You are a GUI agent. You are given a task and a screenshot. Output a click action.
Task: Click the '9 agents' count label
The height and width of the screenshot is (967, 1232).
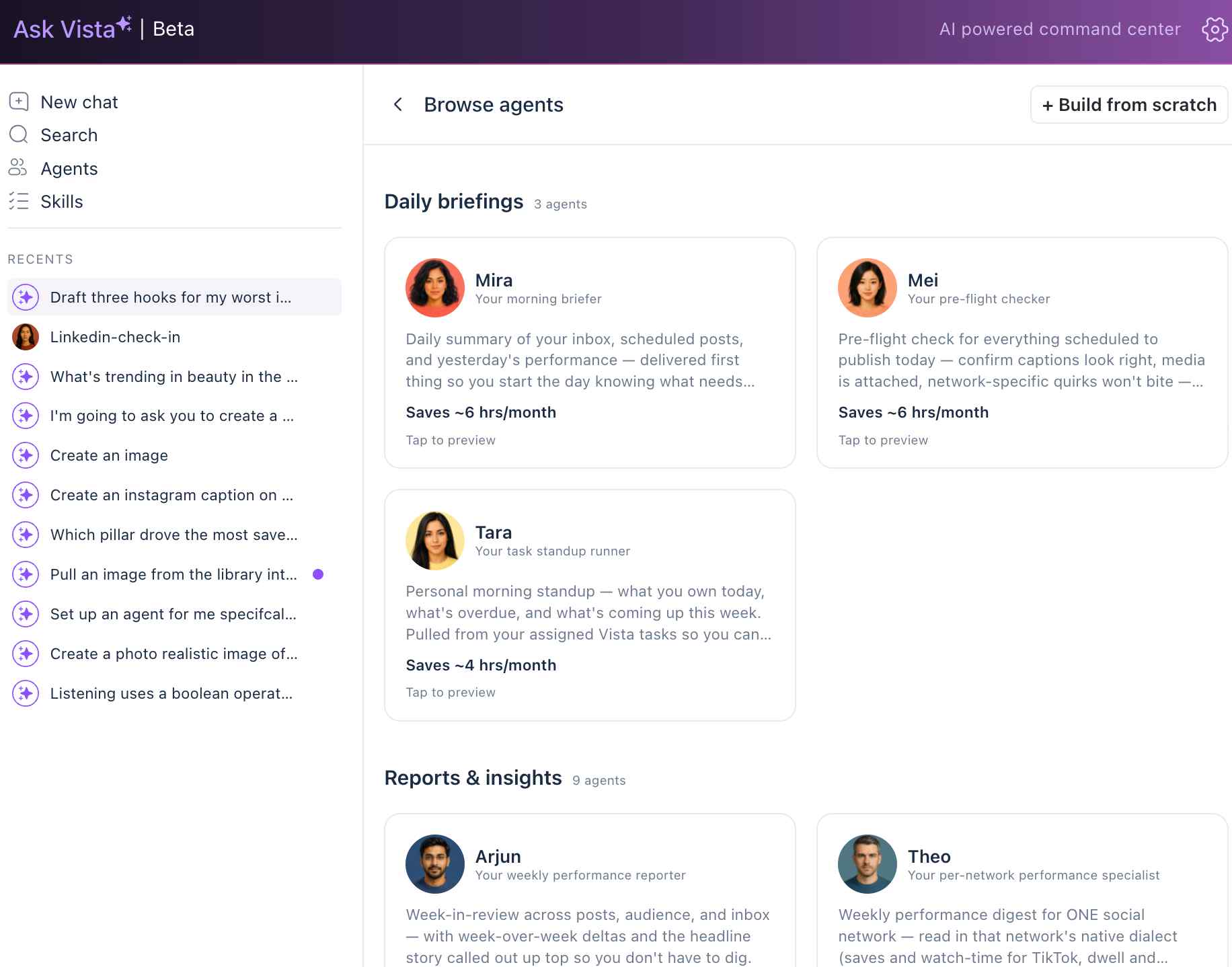[x=599, y=780]
